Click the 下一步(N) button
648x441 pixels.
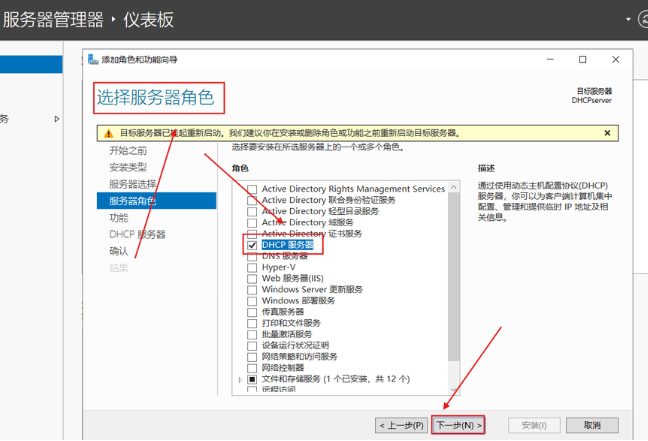click(459, 425)
